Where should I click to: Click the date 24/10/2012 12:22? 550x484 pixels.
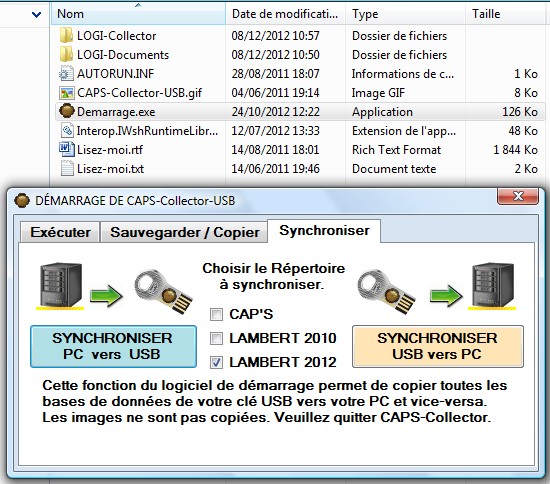coord(275,112)
